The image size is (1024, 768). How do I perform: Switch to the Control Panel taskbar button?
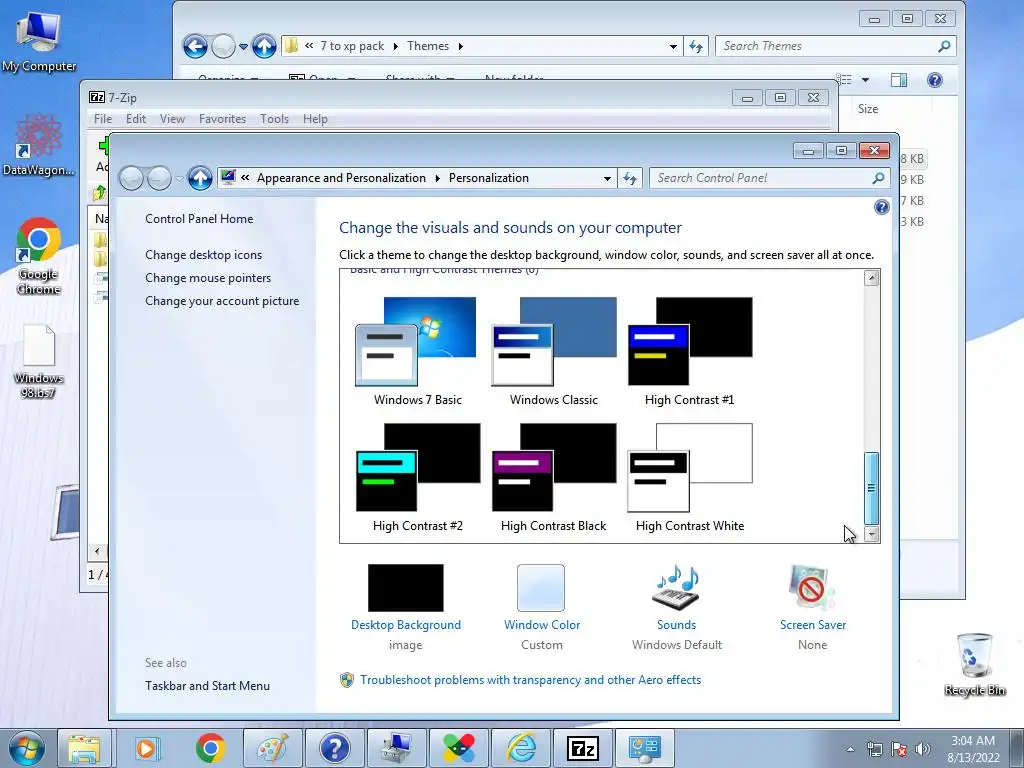click(x=645, y=748)
